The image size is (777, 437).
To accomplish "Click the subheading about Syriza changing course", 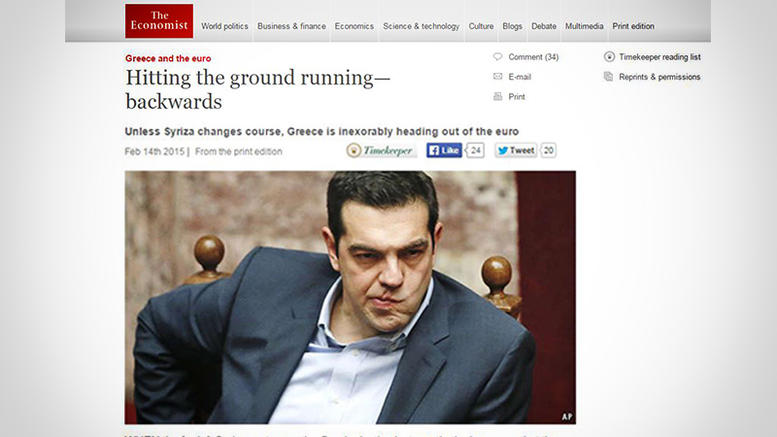I will click(x=322, y=131).
